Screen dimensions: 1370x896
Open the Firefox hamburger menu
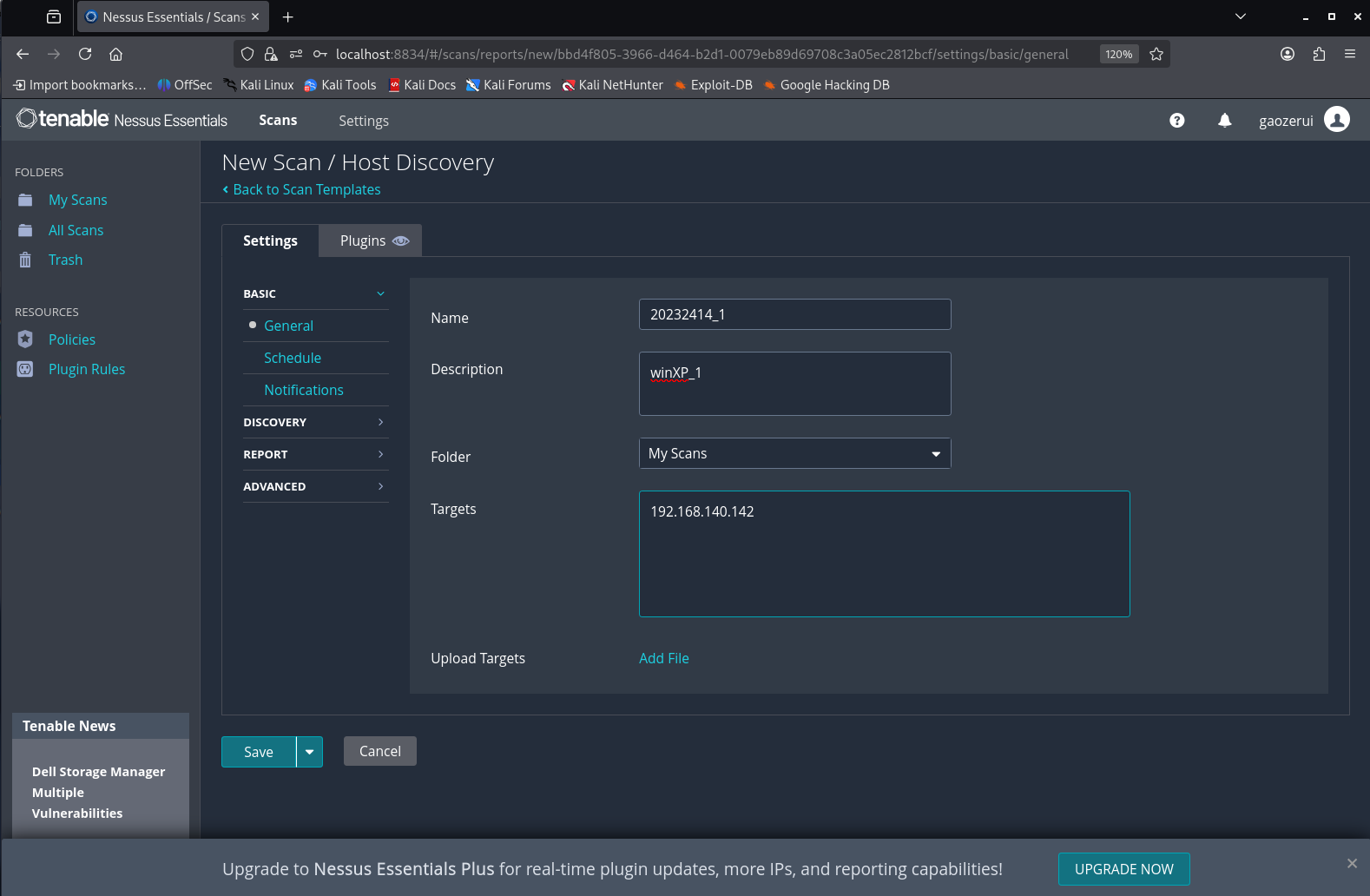(x=1350, y=54)
